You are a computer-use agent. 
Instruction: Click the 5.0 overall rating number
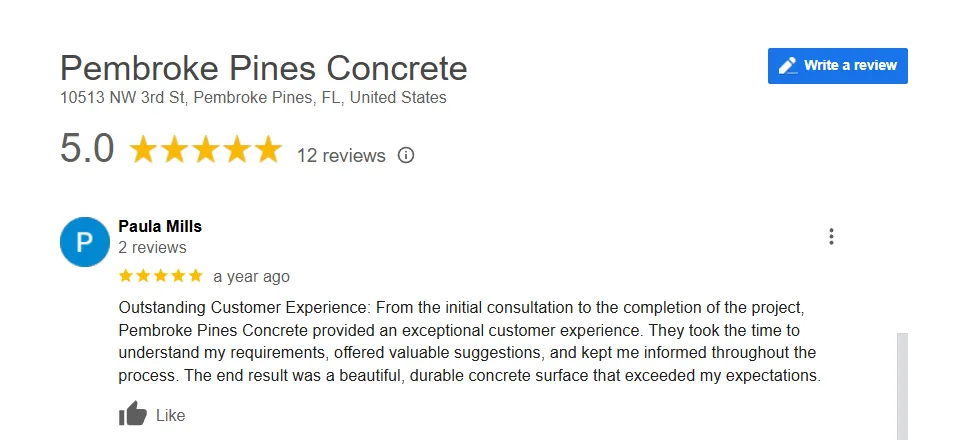[87, 149]
